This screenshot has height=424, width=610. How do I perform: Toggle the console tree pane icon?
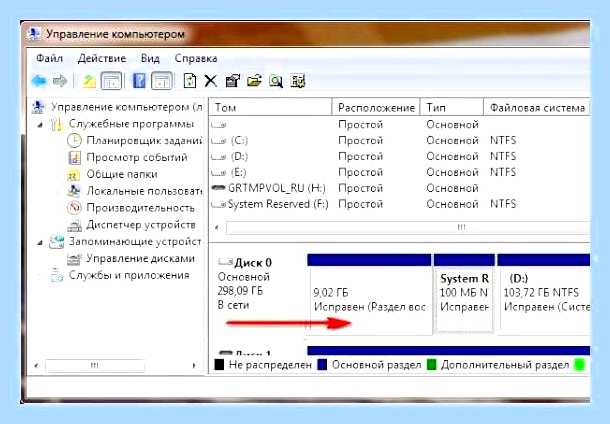coord(111,81)
